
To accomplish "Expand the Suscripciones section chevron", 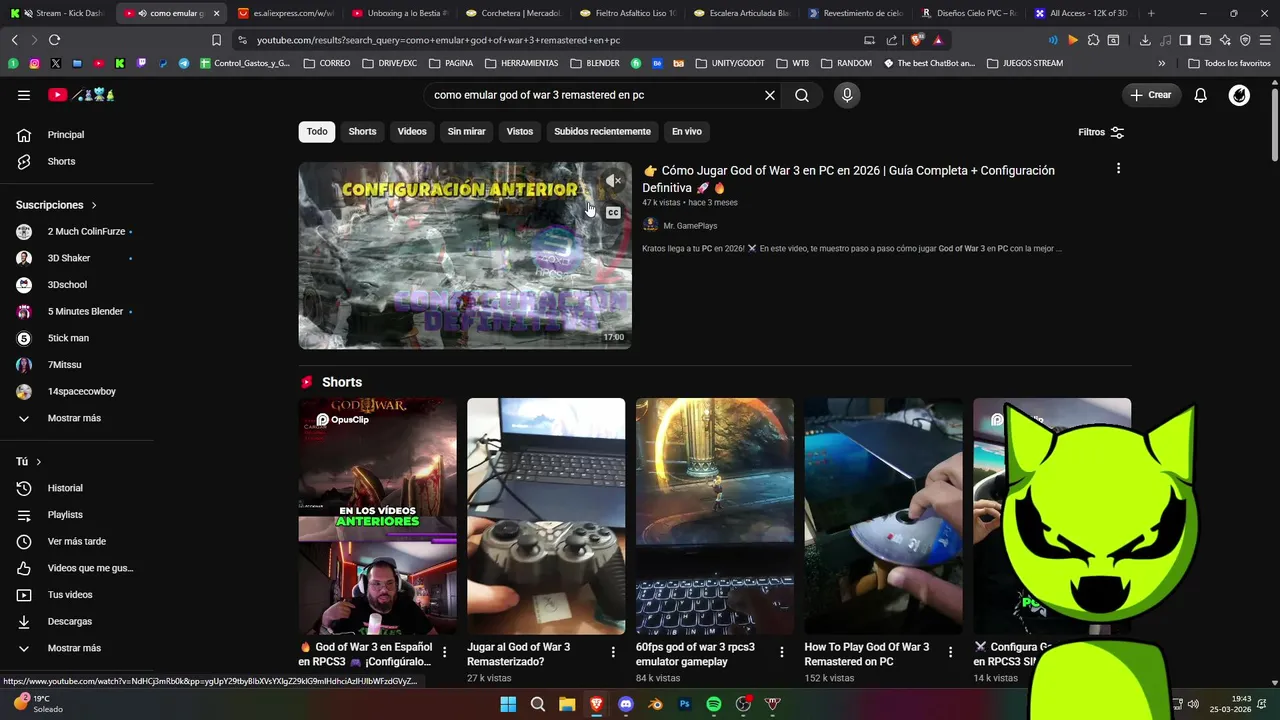I will [94, 205].
